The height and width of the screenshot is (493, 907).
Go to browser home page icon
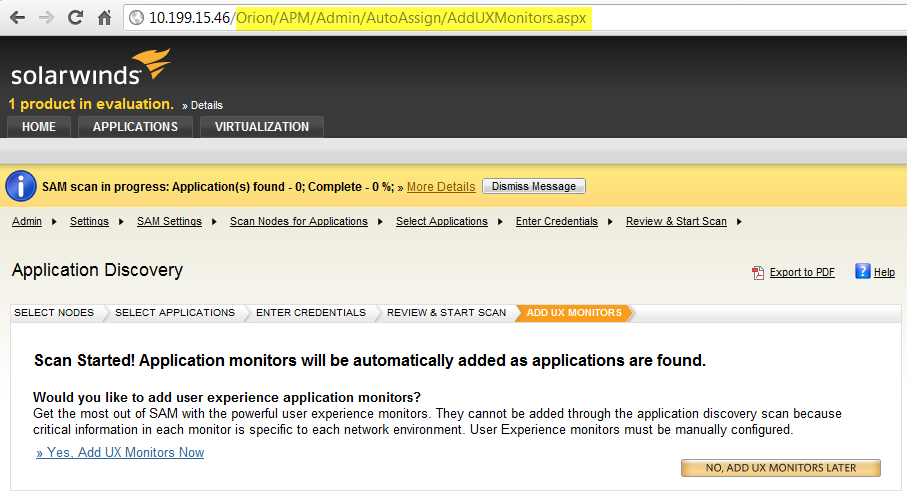(104, 18)
